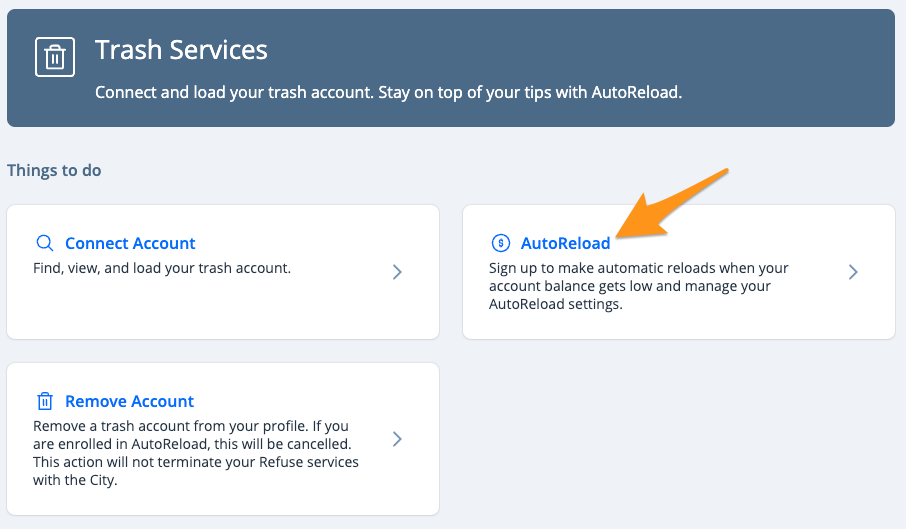Image resolution: width=906 pixels, height=529 pixels.
Task: Click the trash can icon in the header banner
Action: tap(55, 57)
